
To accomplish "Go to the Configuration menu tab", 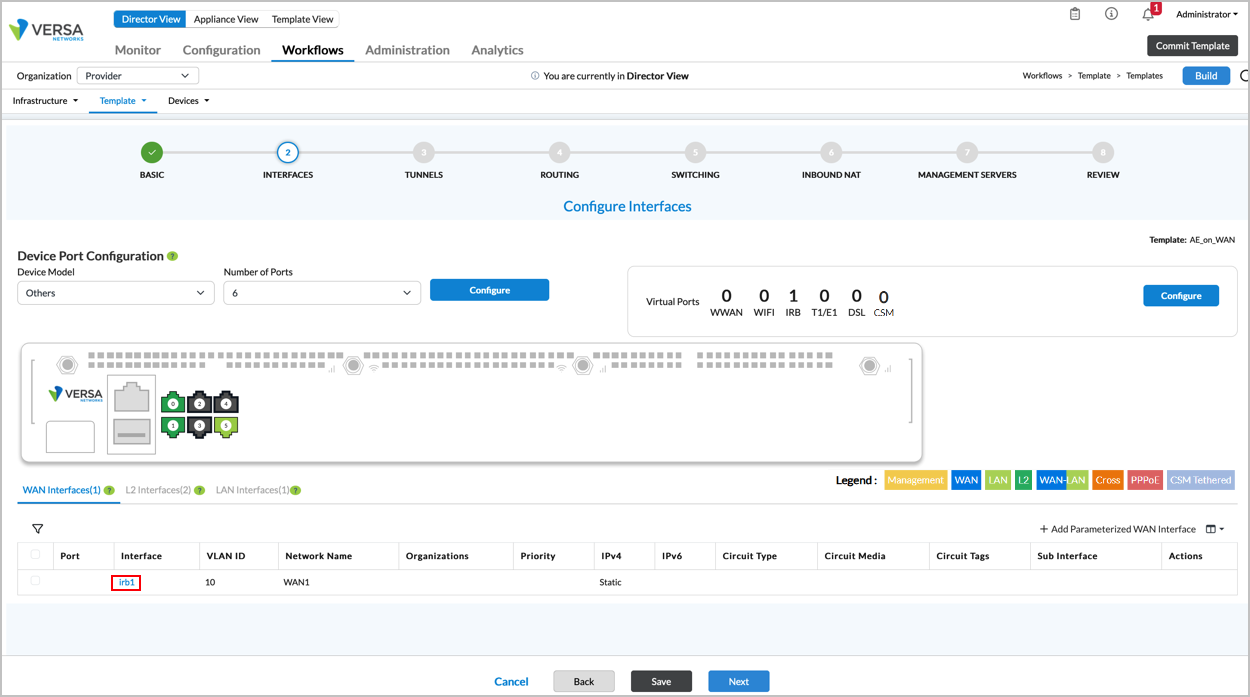I will click(221, 50).
